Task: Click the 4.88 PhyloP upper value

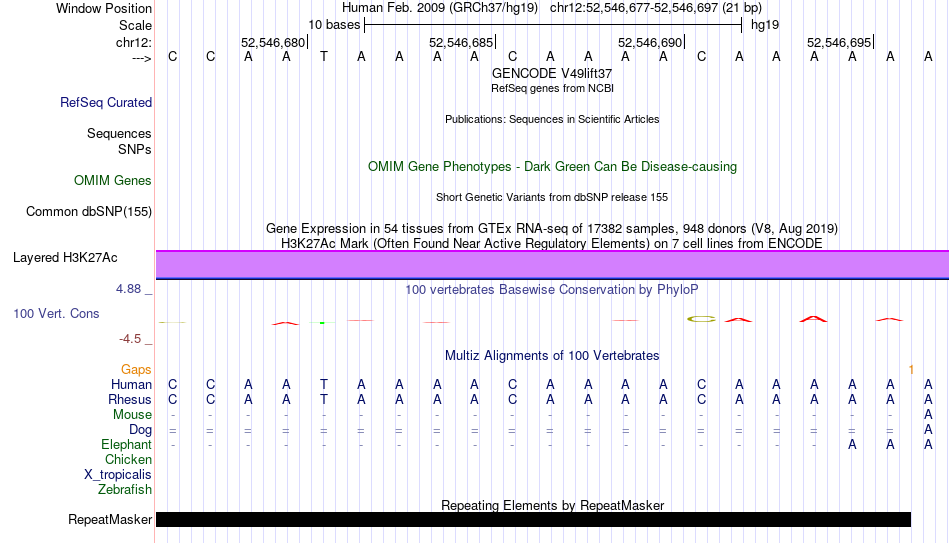Action: 129,289
